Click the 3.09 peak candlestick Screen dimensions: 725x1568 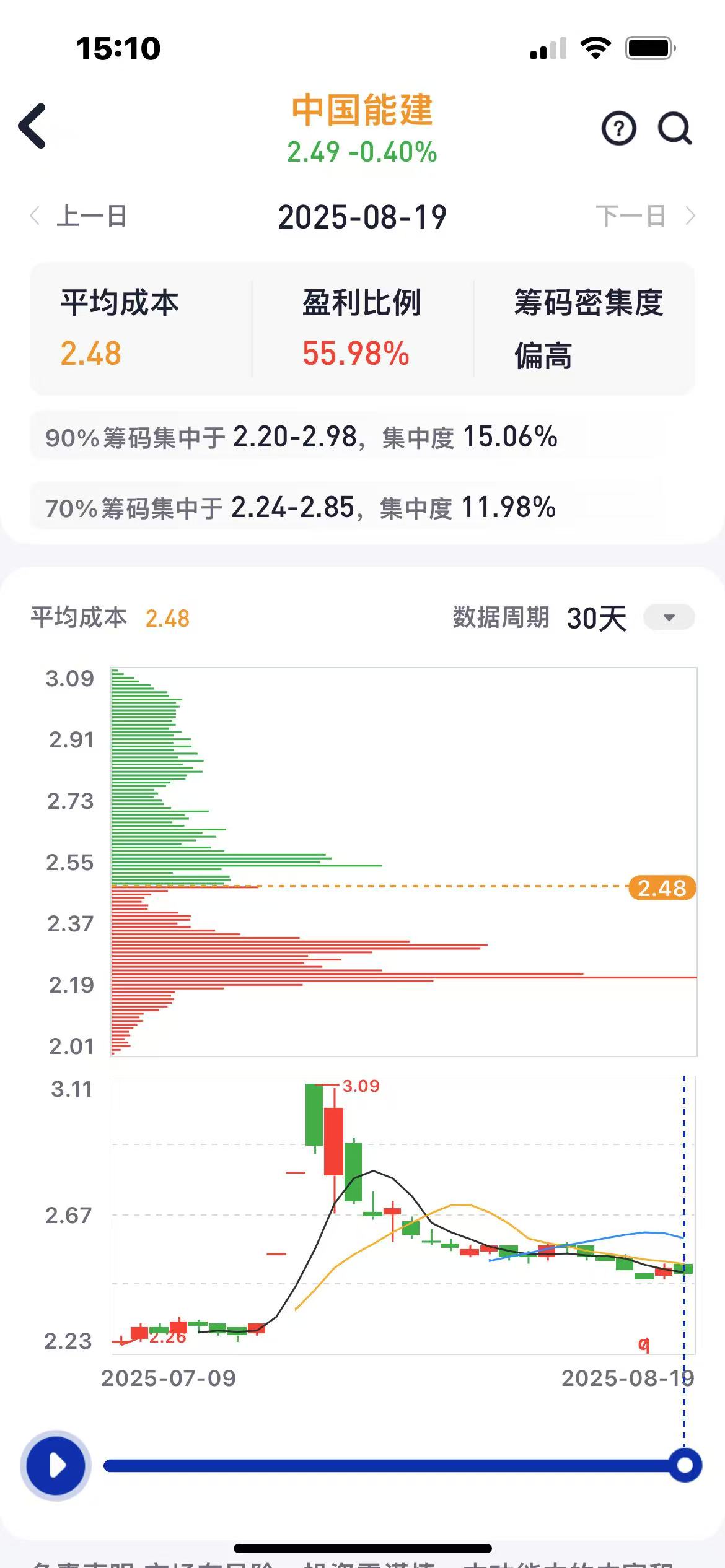pos(333,1141)
